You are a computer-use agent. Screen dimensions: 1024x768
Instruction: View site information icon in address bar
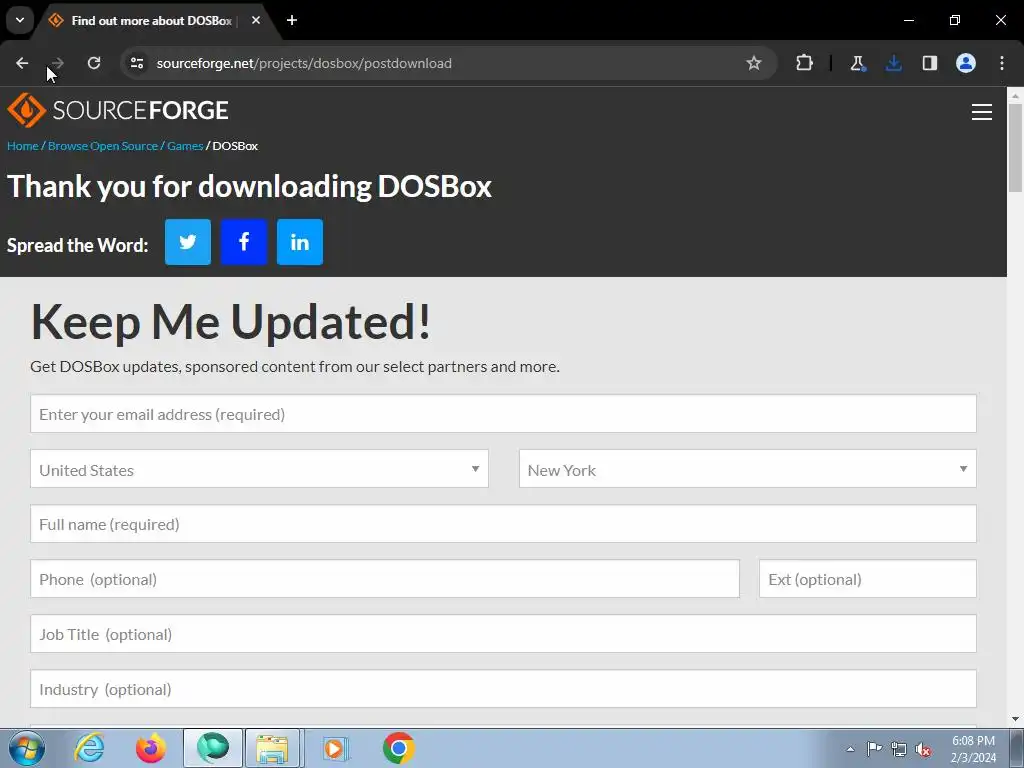coord(136,63)
